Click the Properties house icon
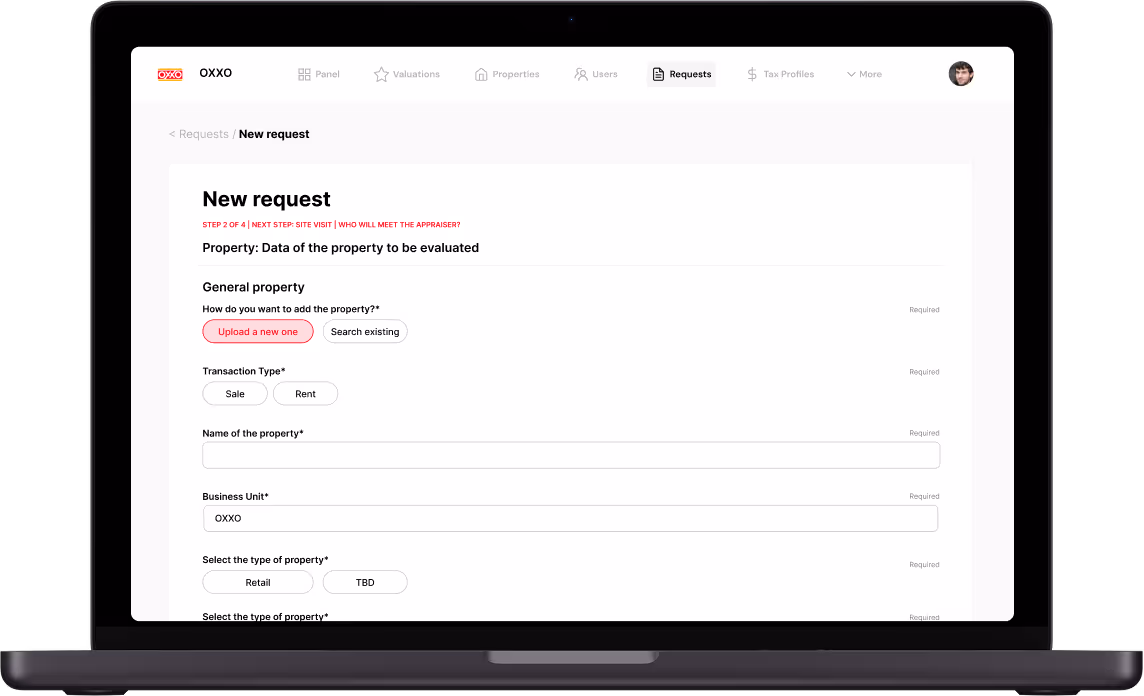Viewport: 1144px width, 696px height. [x=481, y=74]
